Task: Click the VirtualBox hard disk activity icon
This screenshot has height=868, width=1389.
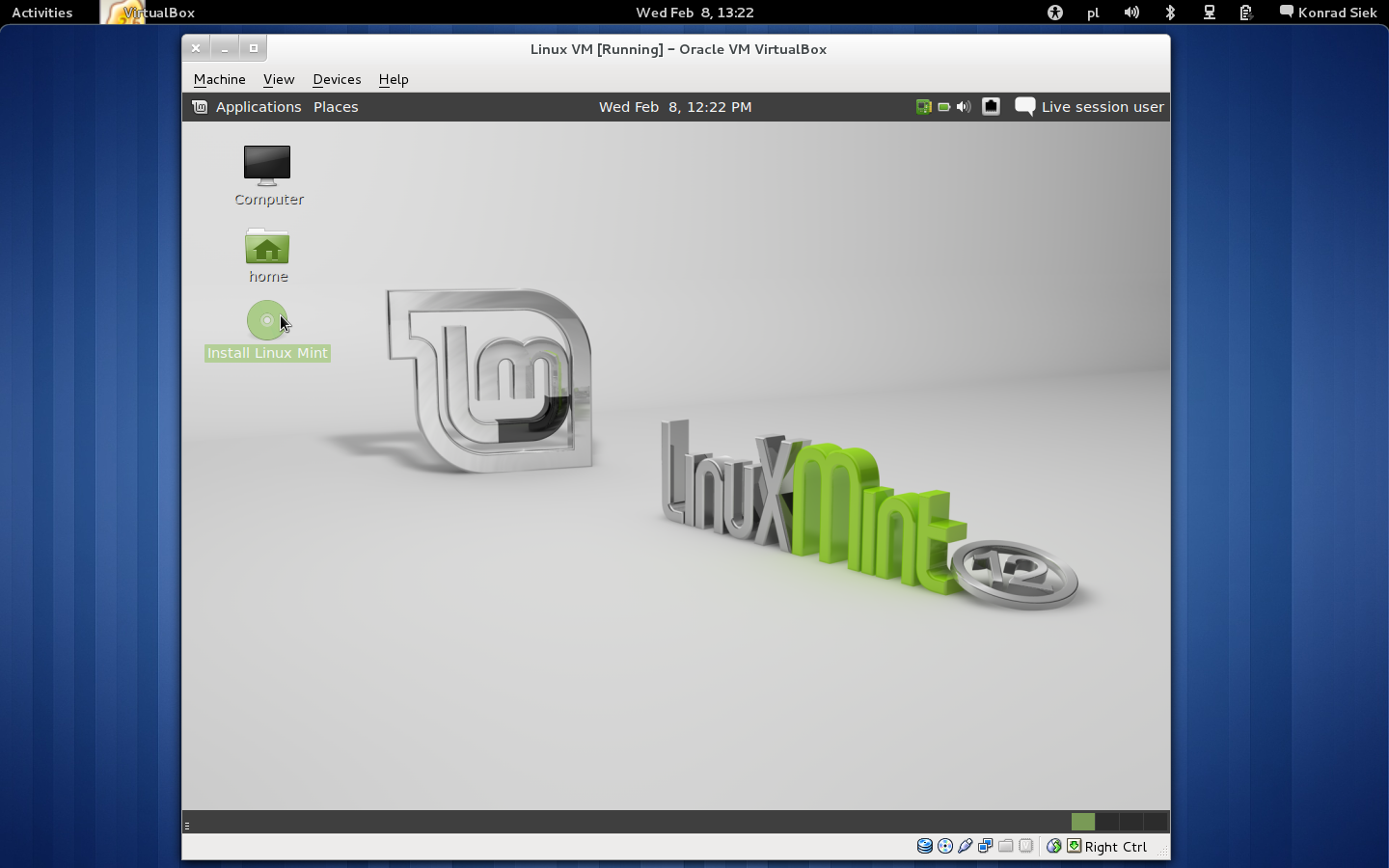Action: click(x=924, y=846)
